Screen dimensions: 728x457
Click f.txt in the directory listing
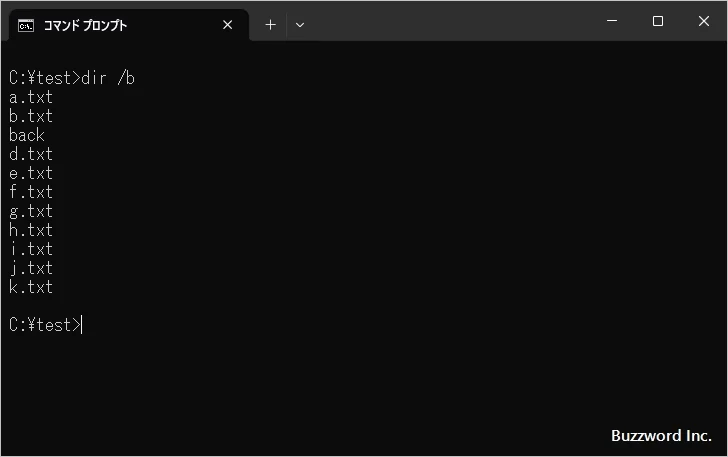(x=31, y=192)
